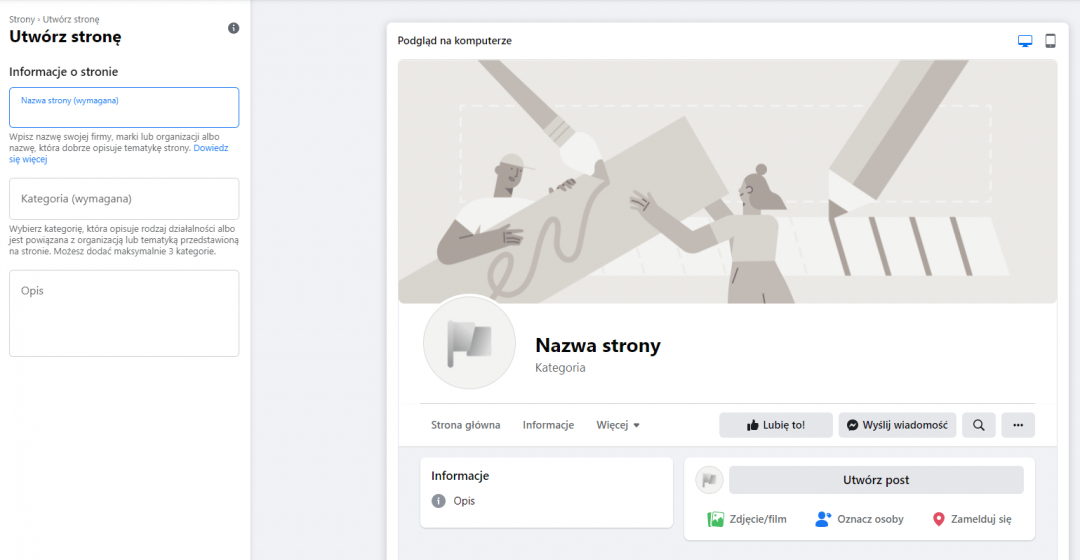The width and height of the screenshot is (1080, 560).
Task: Open the Kategoria (wymagana) selector field
Action: (124, 199)
